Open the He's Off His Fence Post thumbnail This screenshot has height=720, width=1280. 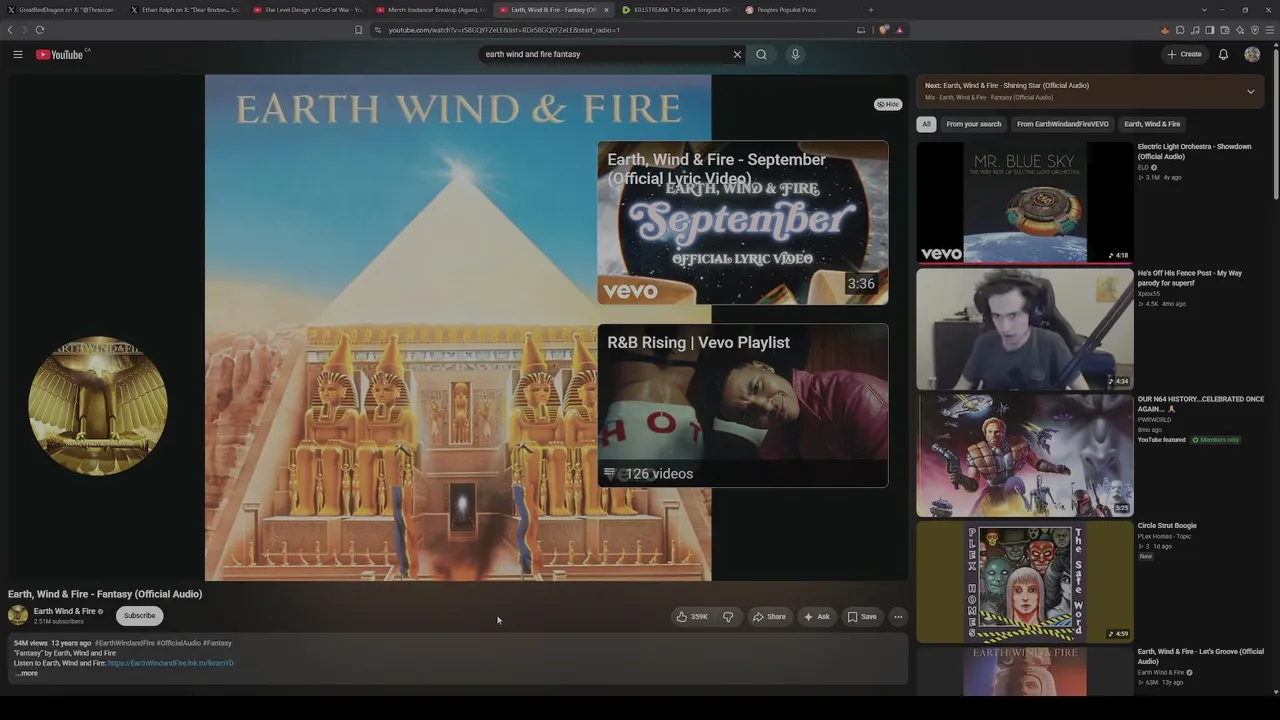click(x=1025, y=329)
